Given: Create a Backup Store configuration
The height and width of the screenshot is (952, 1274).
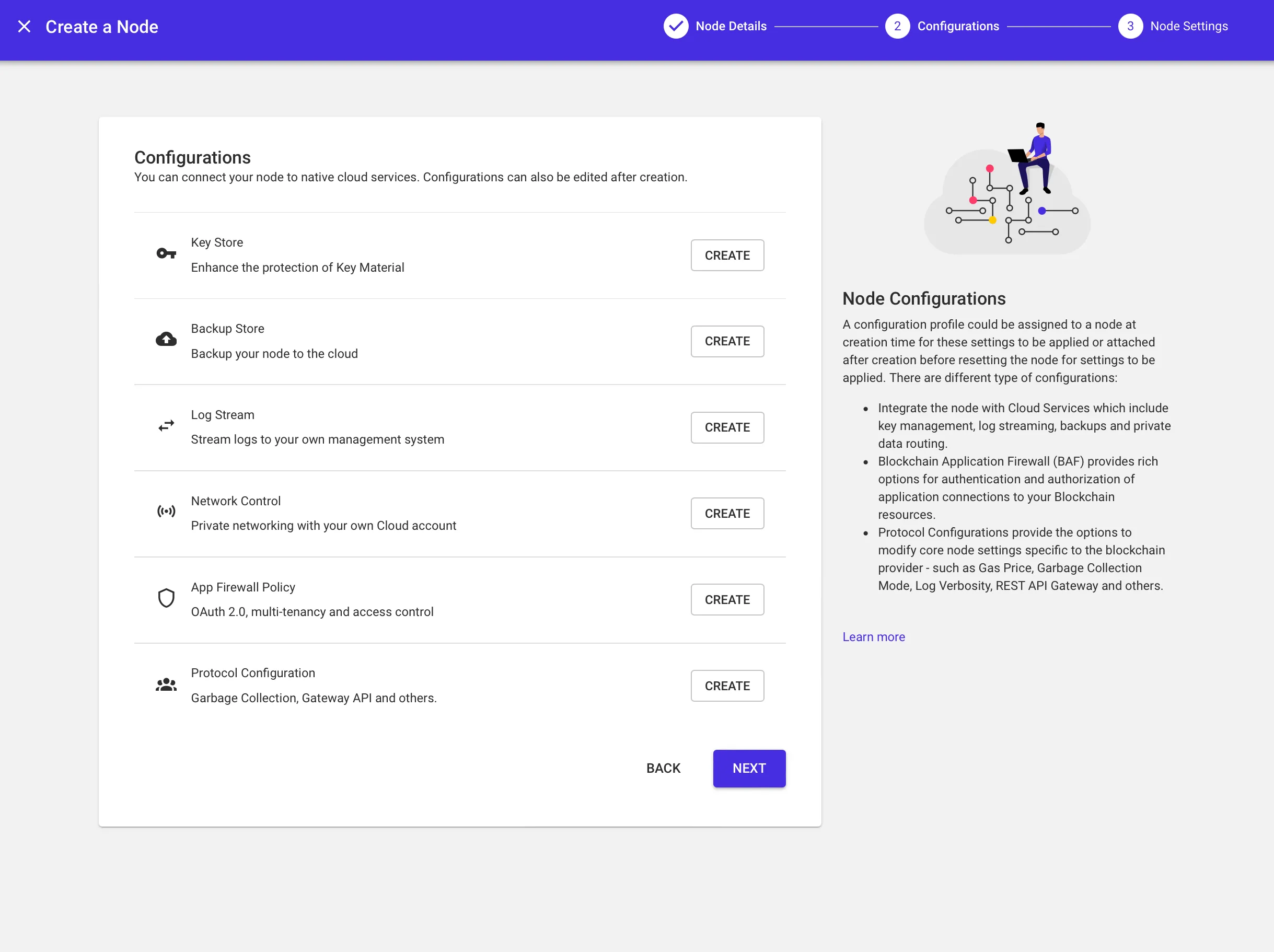Looking at the screenshot, I should click(727, 341).
